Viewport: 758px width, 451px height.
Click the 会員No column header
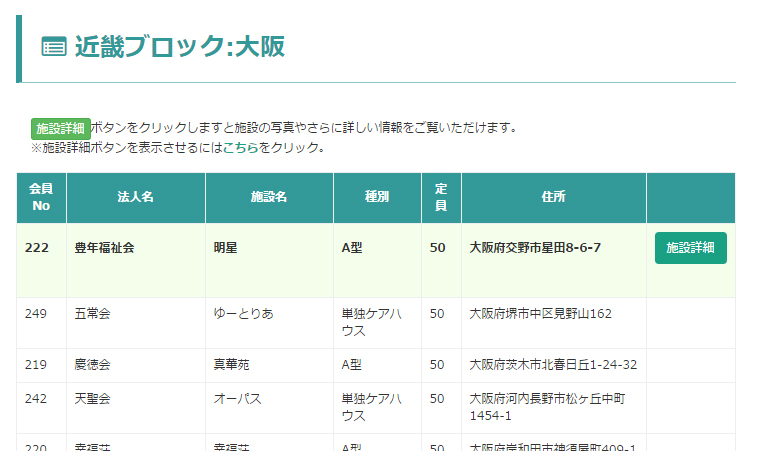pyautogui.click(x=42, y=197)
